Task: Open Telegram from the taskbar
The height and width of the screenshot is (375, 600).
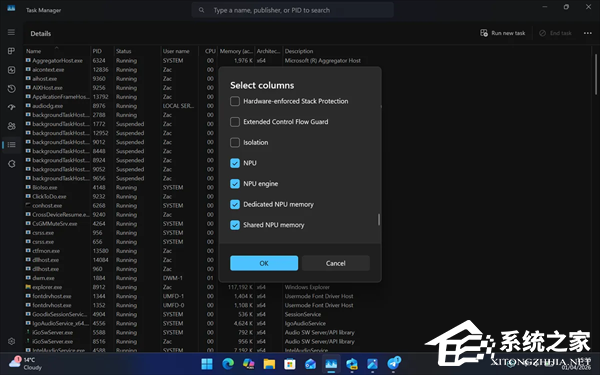Action: click(x=393, y=364)
